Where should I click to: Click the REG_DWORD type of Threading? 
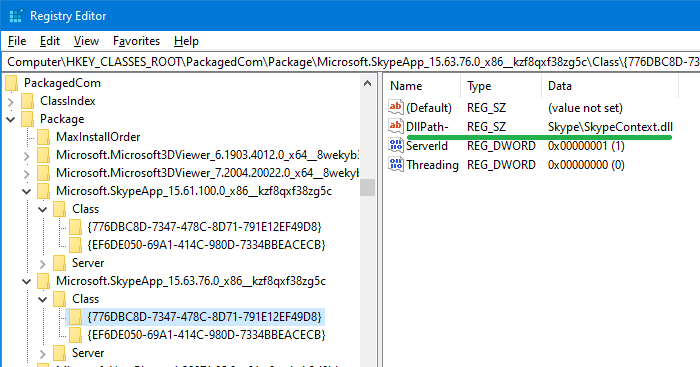pos(501,165)
